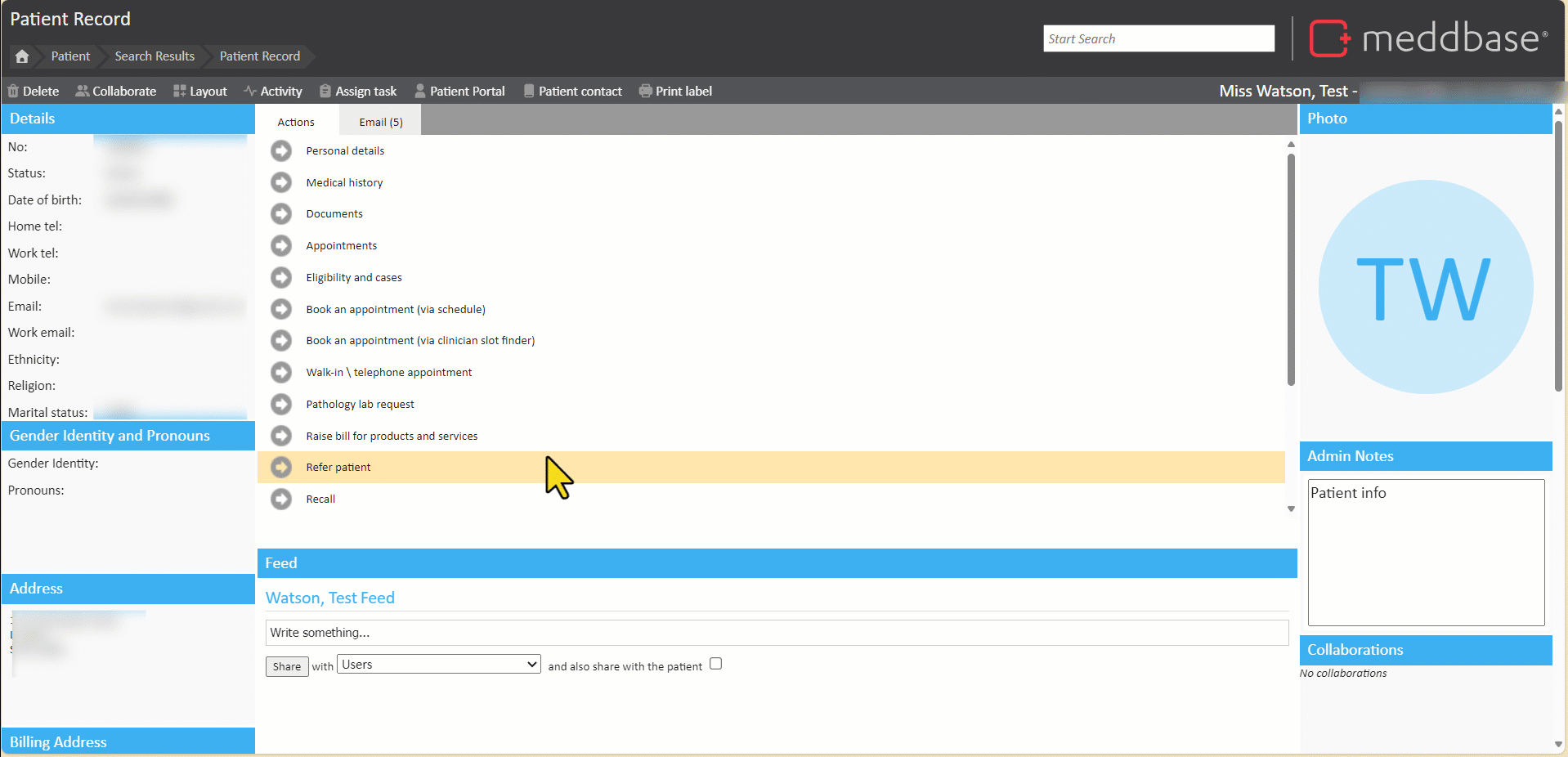Select the Actions tab
The image size is (1568, 757).
[296, 122]
